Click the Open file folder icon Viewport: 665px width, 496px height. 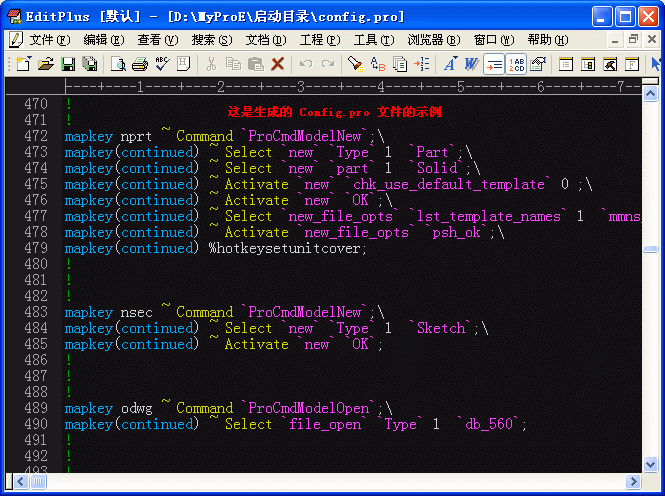pyautogui.click(x=46, y=64)
